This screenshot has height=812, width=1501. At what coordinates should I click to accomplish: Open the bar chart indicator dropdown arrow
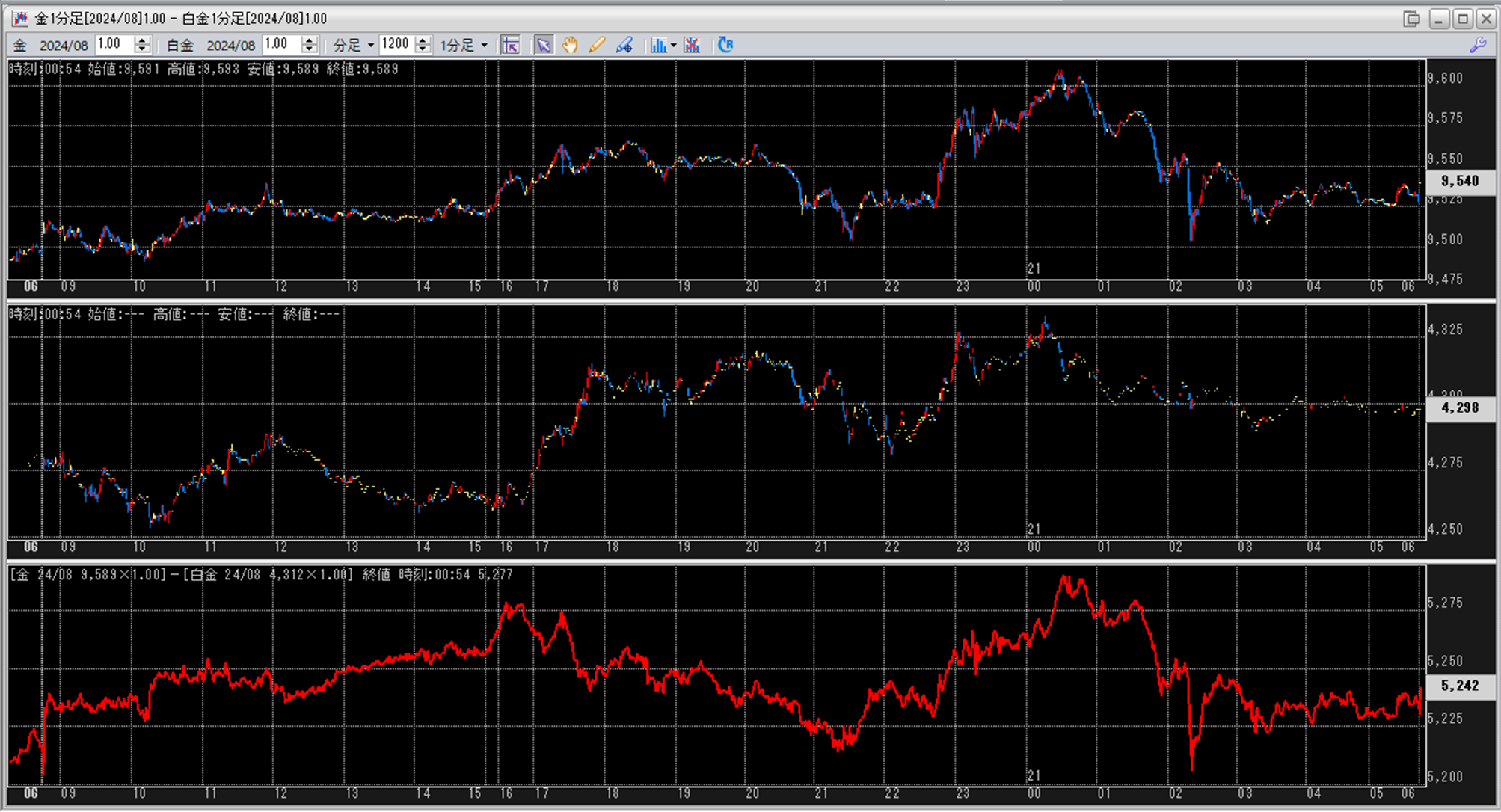(x=674, y=45)
